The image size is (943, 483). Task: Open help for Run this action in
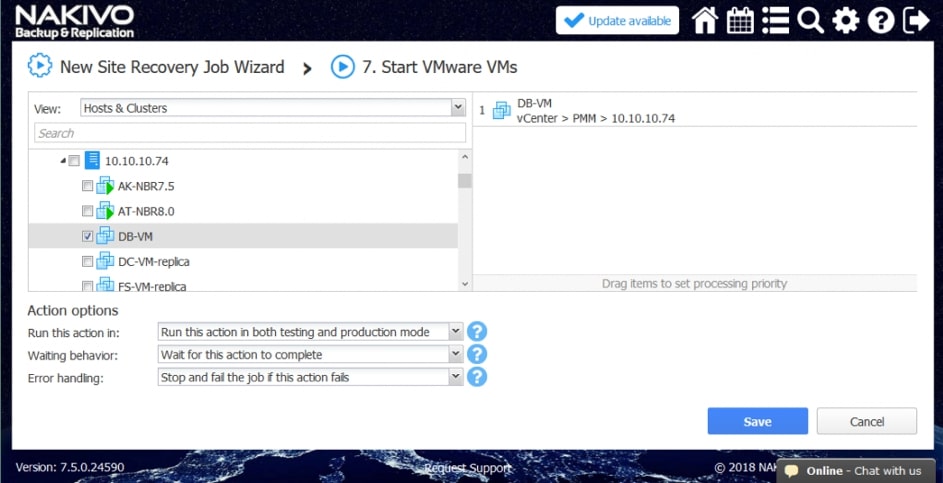coord(476,331)
